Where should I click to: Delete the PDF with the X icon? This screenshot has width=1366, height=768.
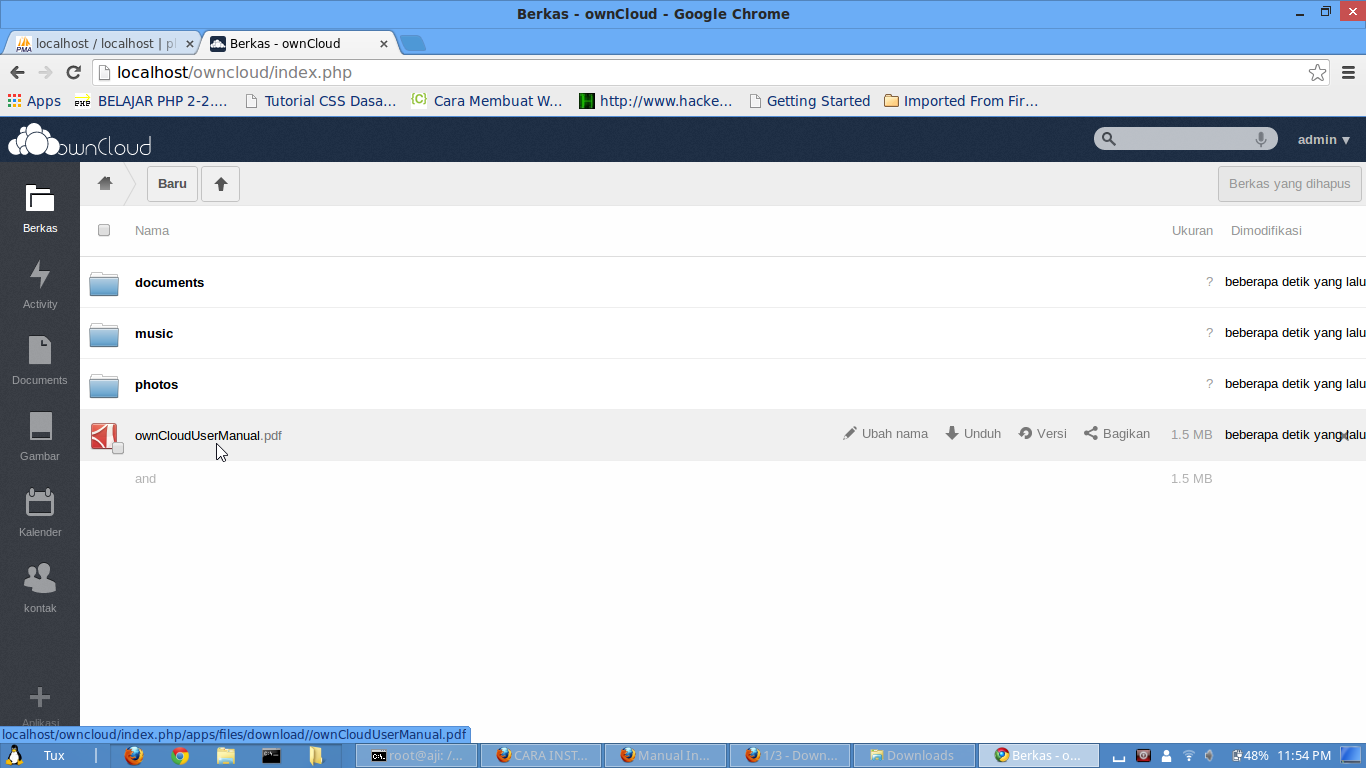pos(1344,435)
